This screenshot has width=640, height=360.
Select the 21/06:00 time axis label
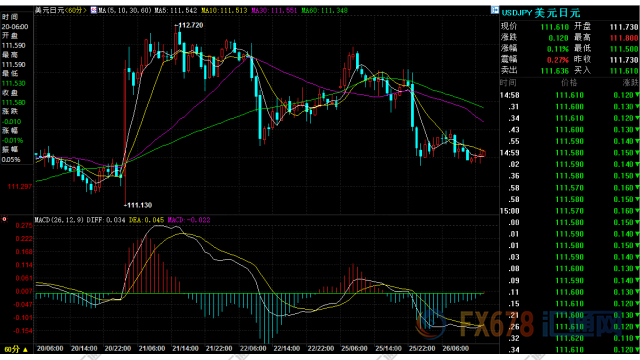[152, 349]
